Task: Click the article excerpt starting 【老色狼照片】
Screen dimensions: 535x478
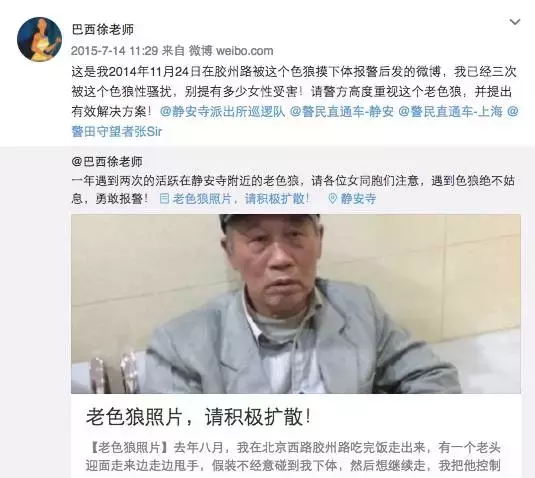Action: pos(293,457)
